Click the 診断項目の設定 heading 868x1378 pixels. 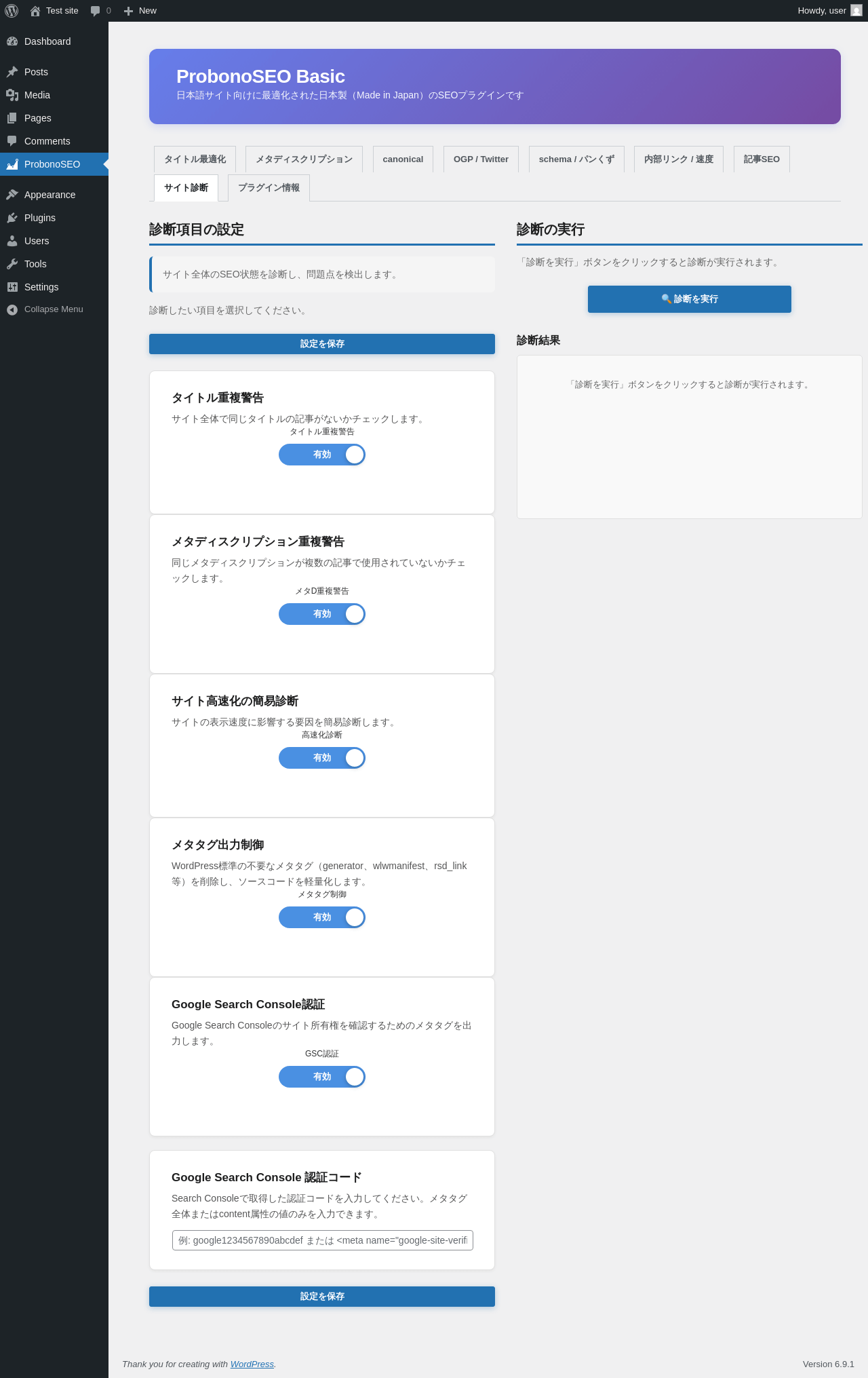(197, 229)
